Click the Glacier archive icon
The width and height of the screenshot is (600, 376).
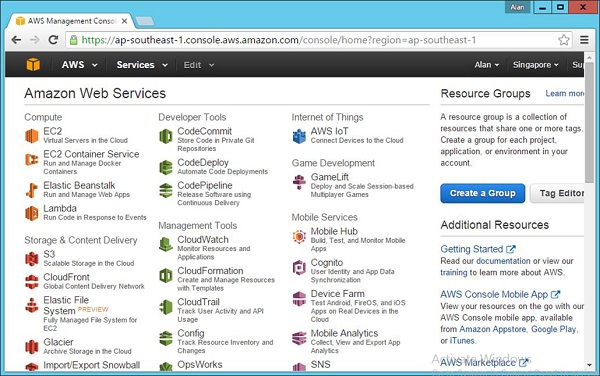[x=32, y=347]
